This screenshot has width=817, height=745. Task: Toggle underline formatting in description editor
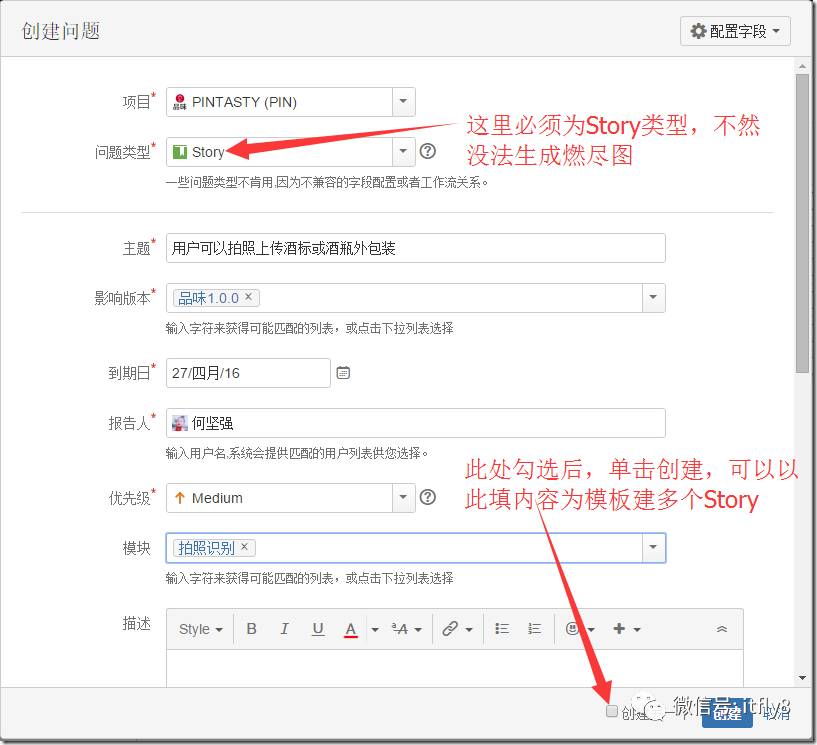coord(318,629)
